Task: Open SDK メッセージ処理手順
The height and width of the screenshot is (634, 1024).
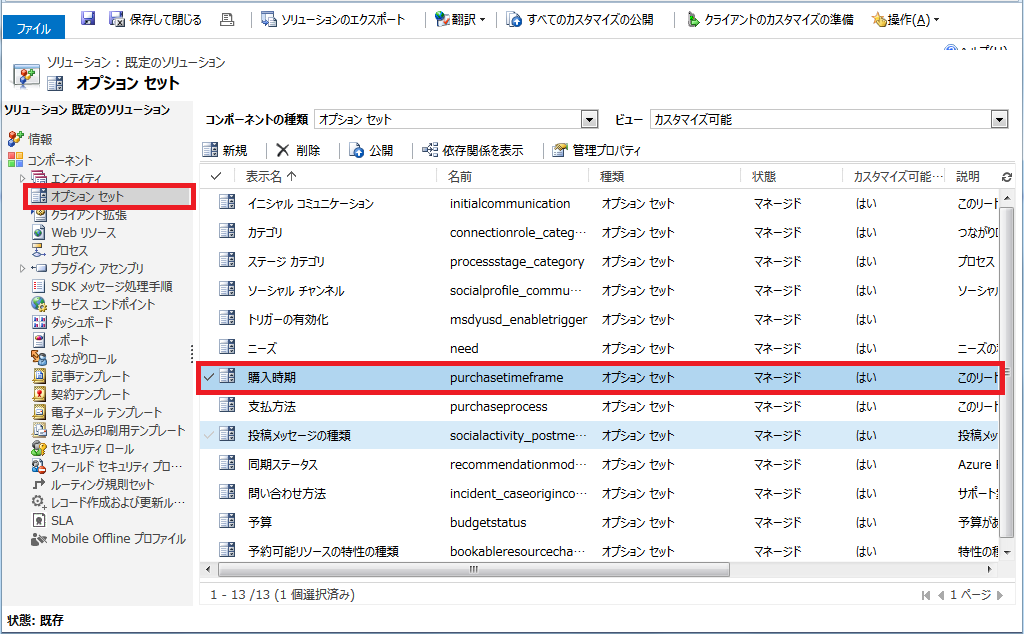Action: click(112, 286)
